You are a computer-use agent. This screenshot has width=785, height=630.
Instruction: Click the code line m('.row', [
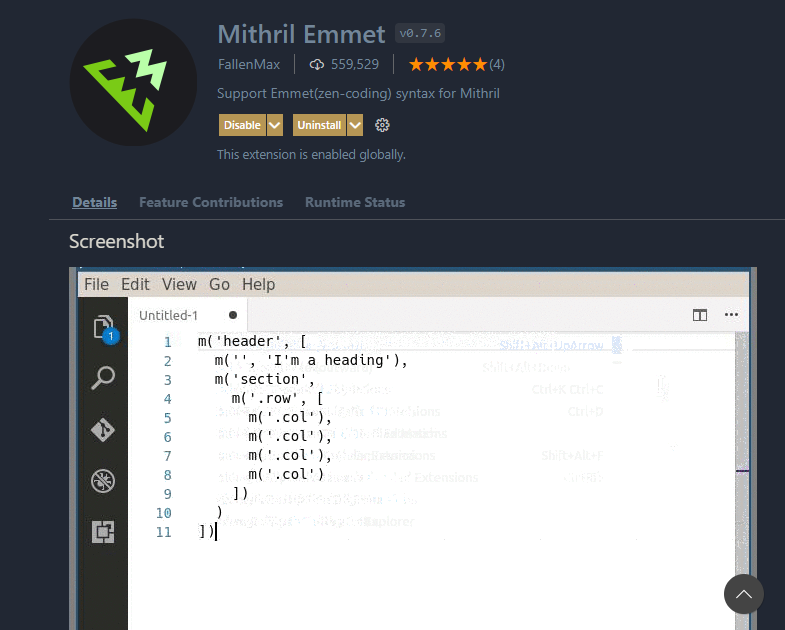[277, 399]
